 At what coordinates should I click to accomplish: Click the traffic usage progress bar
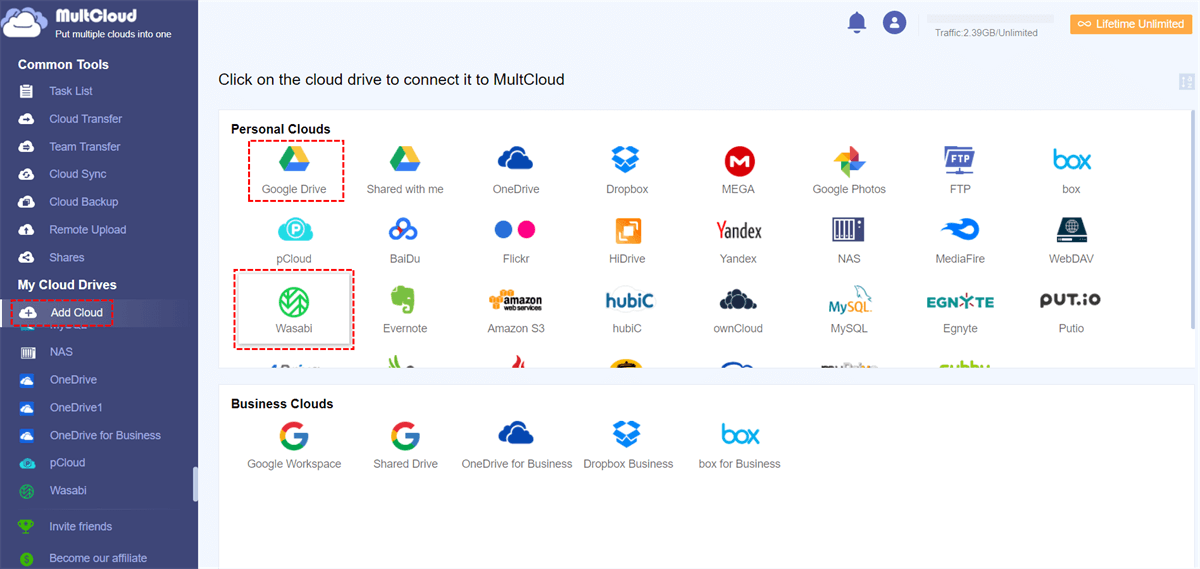point(990,19)
